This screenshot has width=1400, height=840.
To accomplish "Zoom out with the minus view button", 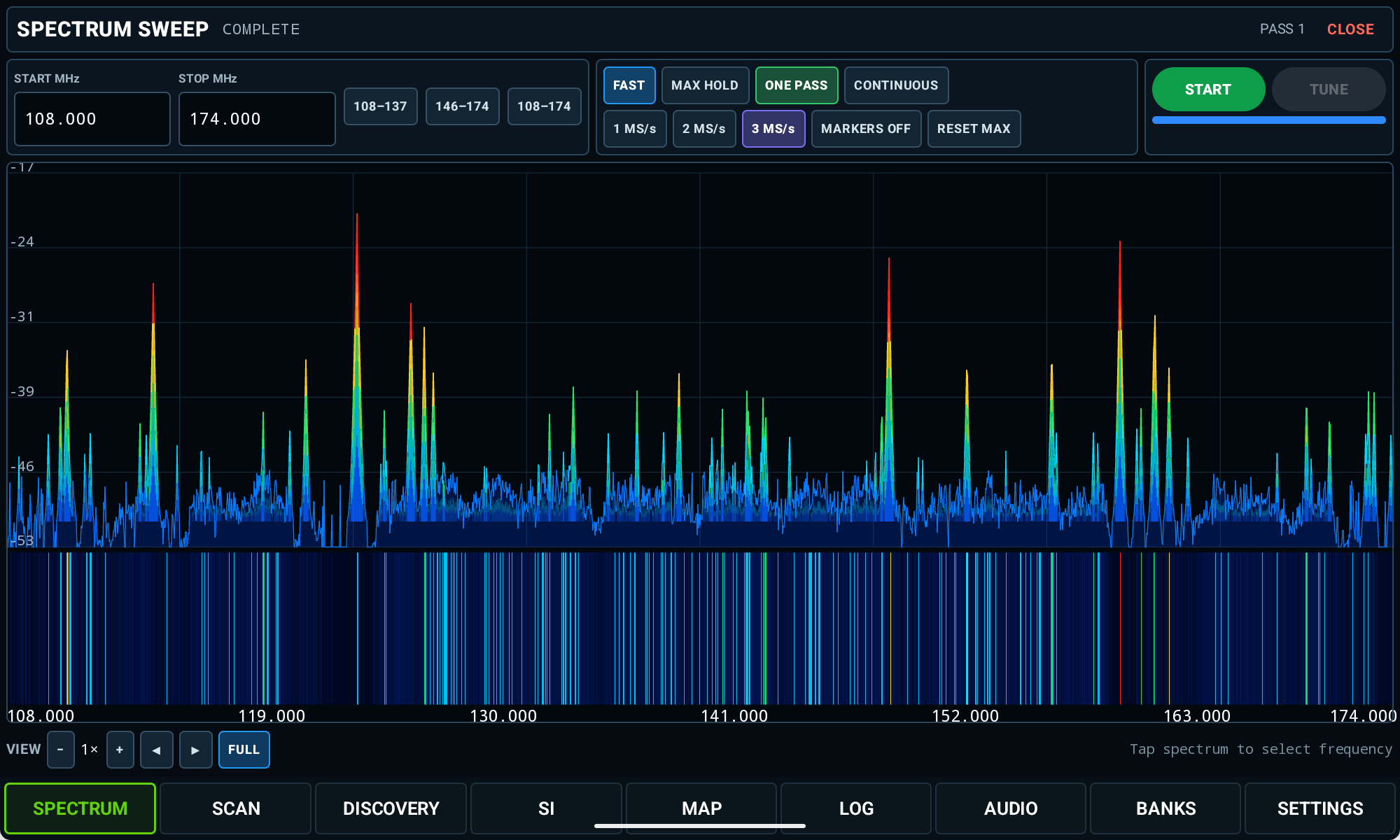I will (61, 750).
